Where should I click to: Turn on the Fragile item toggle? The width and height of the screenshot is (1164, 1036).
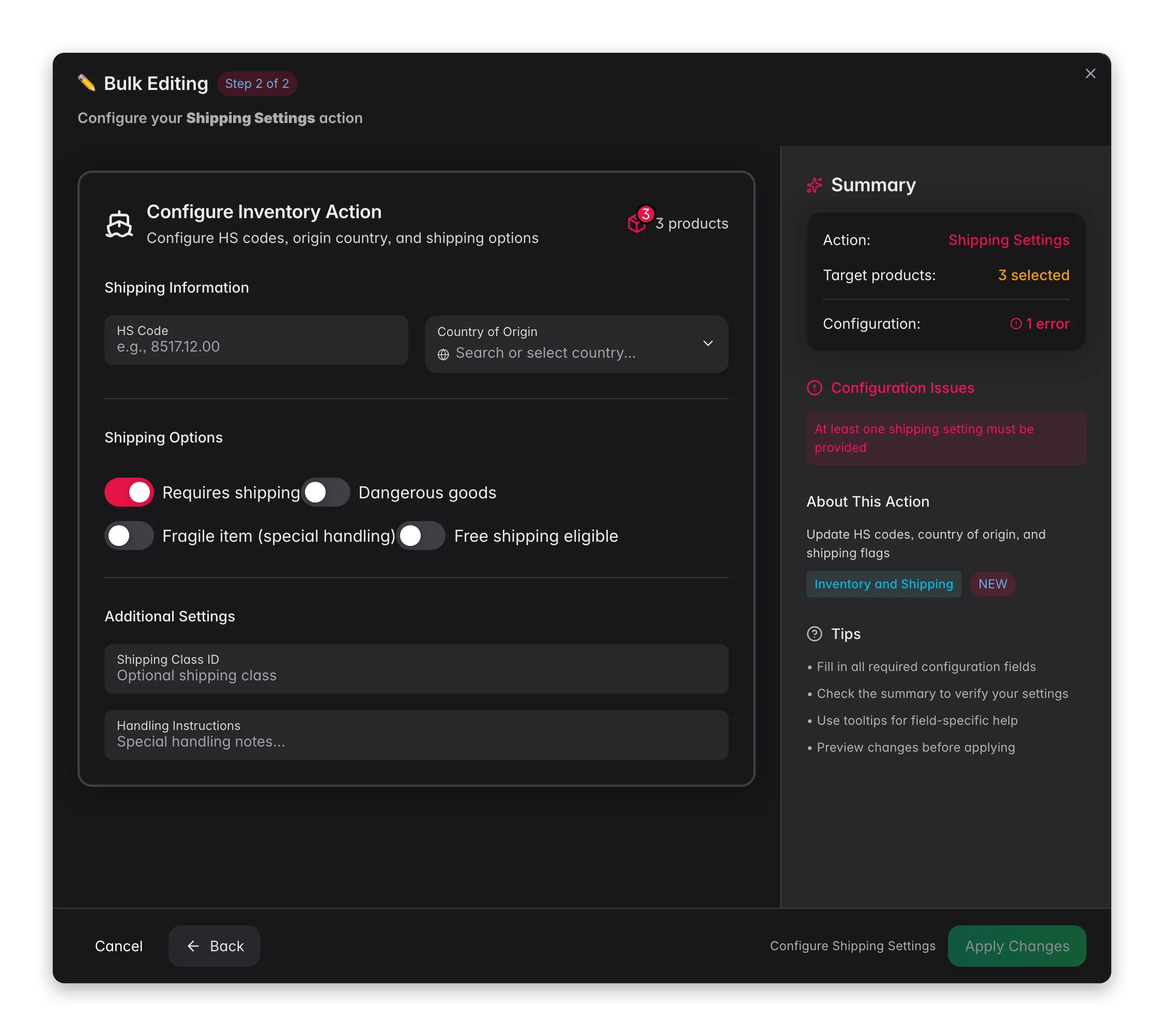(x=129, y=536)
